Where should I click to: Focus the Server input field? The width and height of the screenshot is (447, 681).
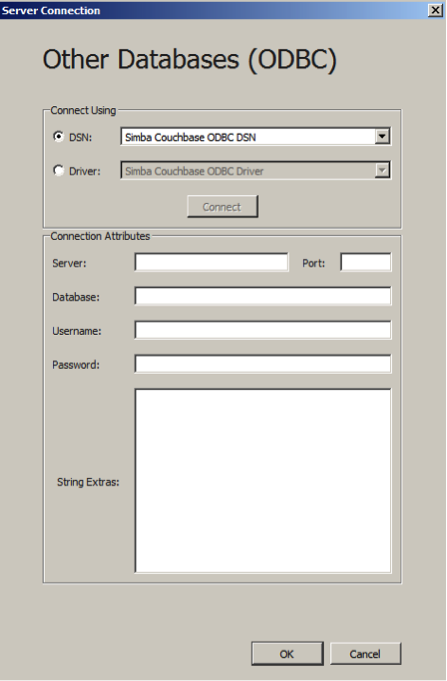click(211, 262)
